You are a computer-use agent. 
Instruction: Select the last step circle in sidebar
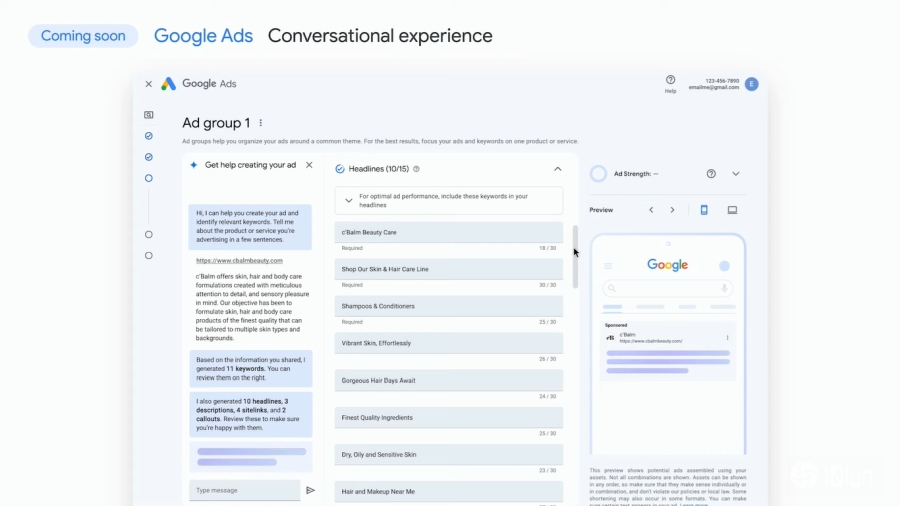click(x=149, y=256)
